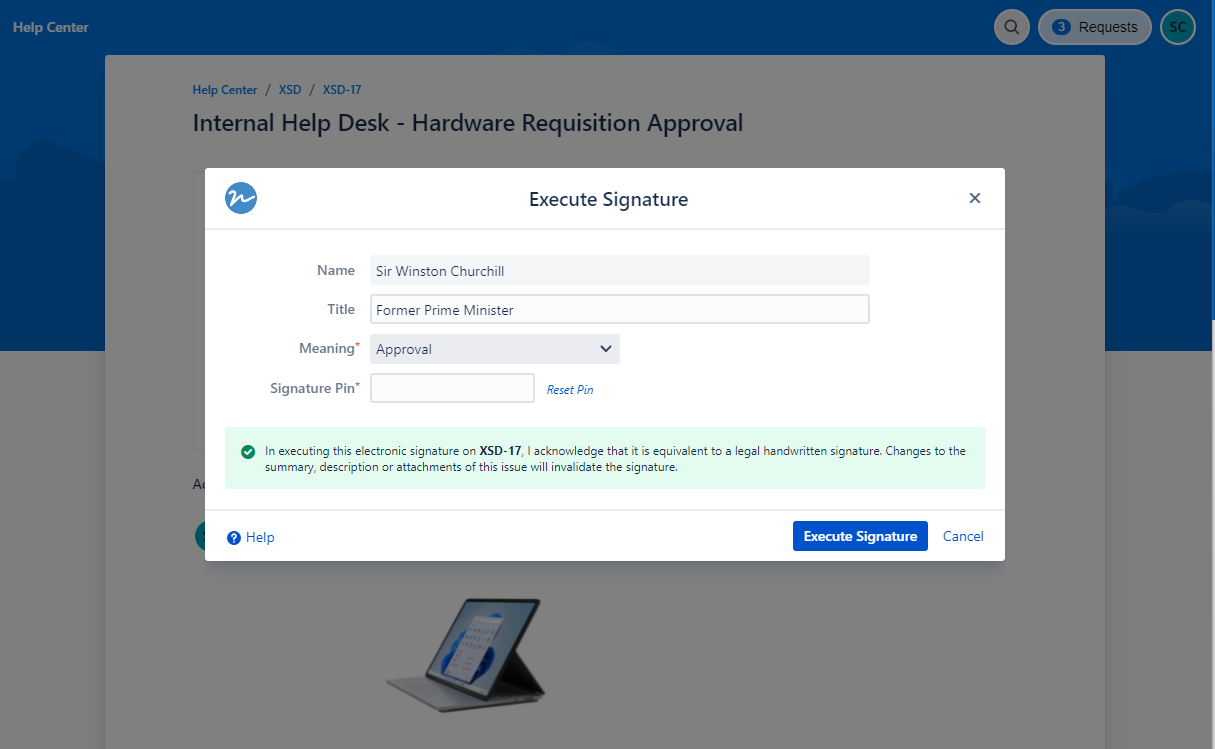1215x749 pixels.
Task: Click into the Signature Pin field
Action: tap(452, 388)
